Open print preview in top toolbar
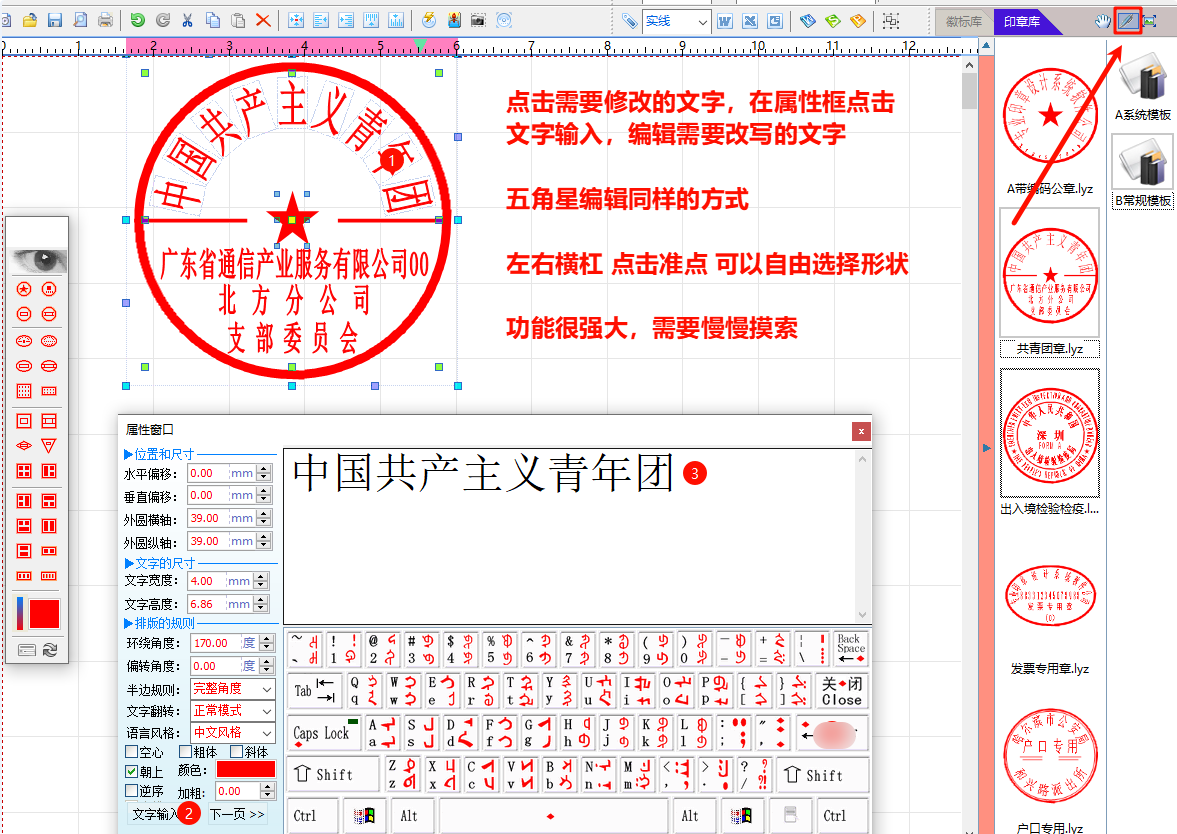 pos(80,20)
